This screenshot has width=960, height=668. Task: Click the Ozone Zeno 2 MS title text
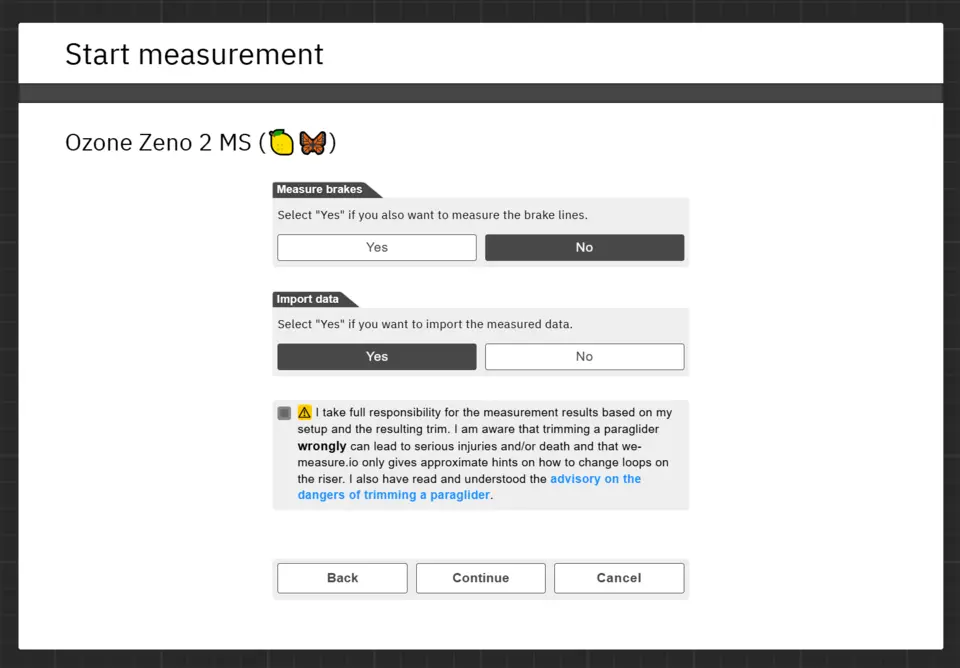pos(201,143)
